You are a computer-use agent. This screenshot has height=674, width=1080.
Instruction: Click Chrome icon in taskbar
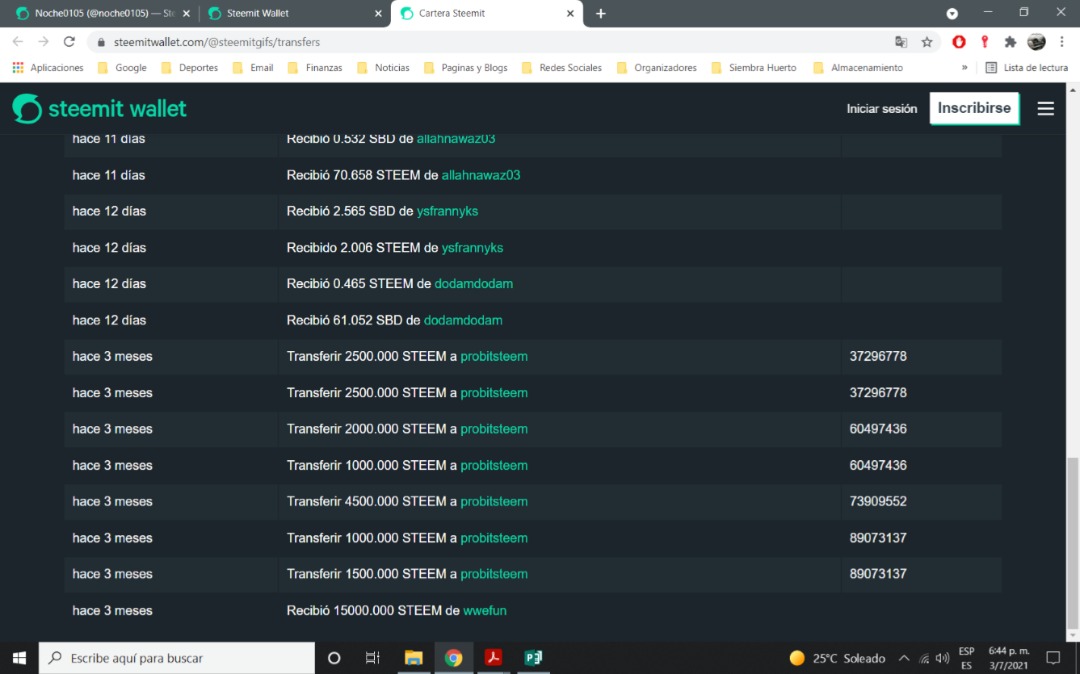pos(453,658)
